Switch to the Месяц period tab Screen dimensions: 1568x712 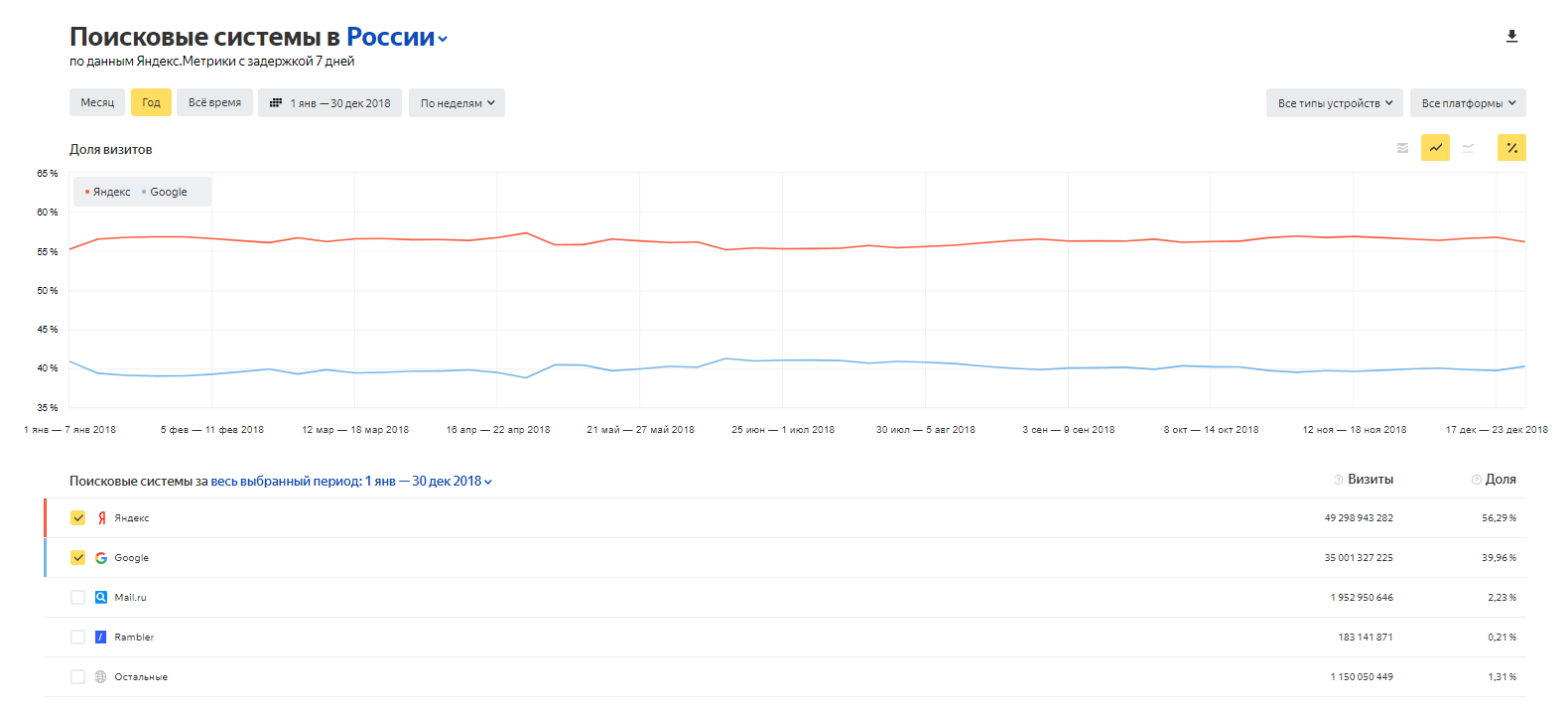click(97, 103)
